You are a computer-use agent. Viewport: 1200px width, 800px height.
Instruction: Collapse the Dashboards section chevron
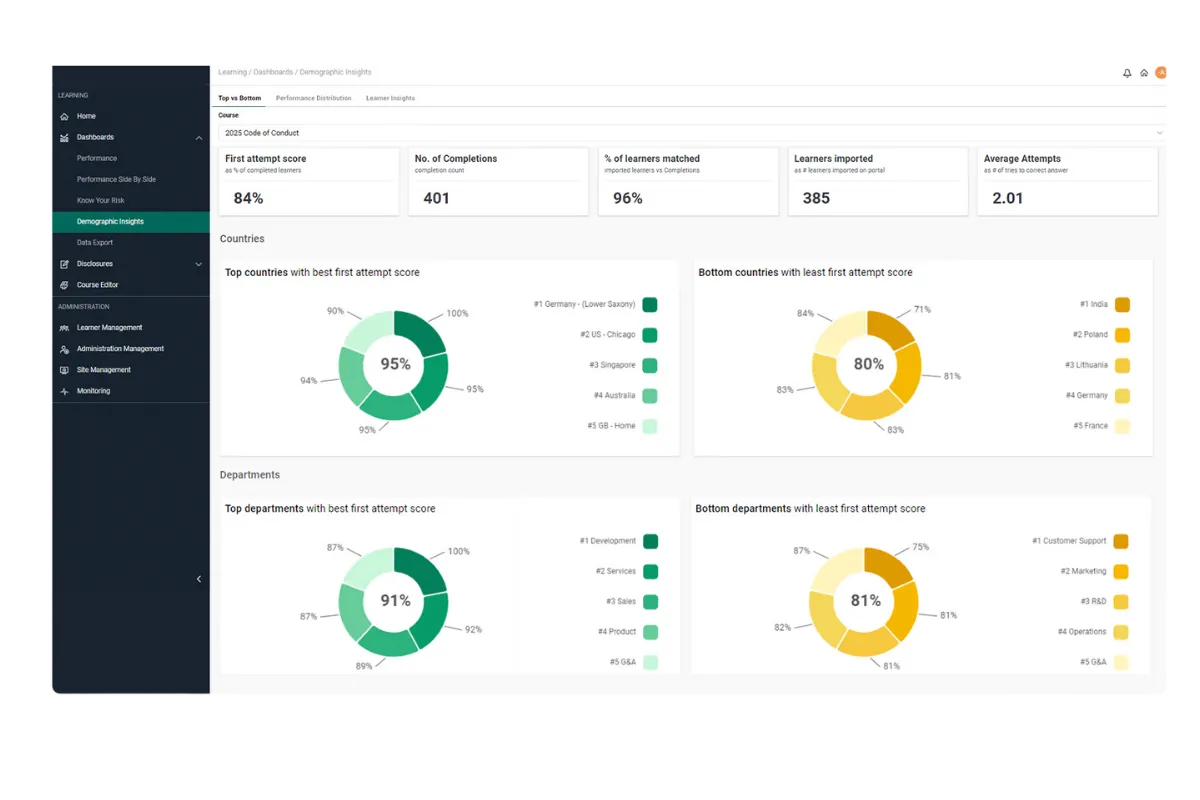(x=198, y=137)
